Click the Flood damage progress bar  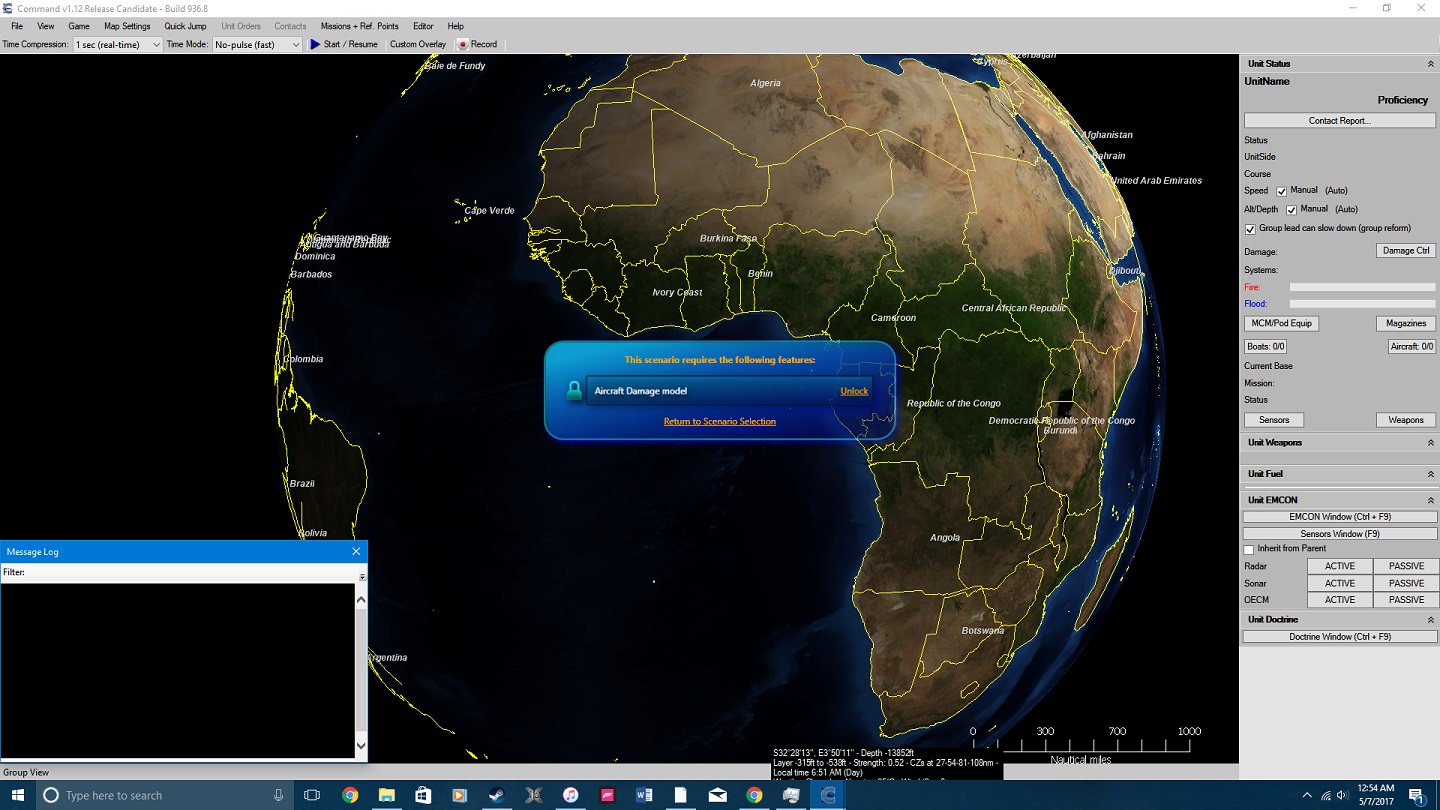[1362, 304]
